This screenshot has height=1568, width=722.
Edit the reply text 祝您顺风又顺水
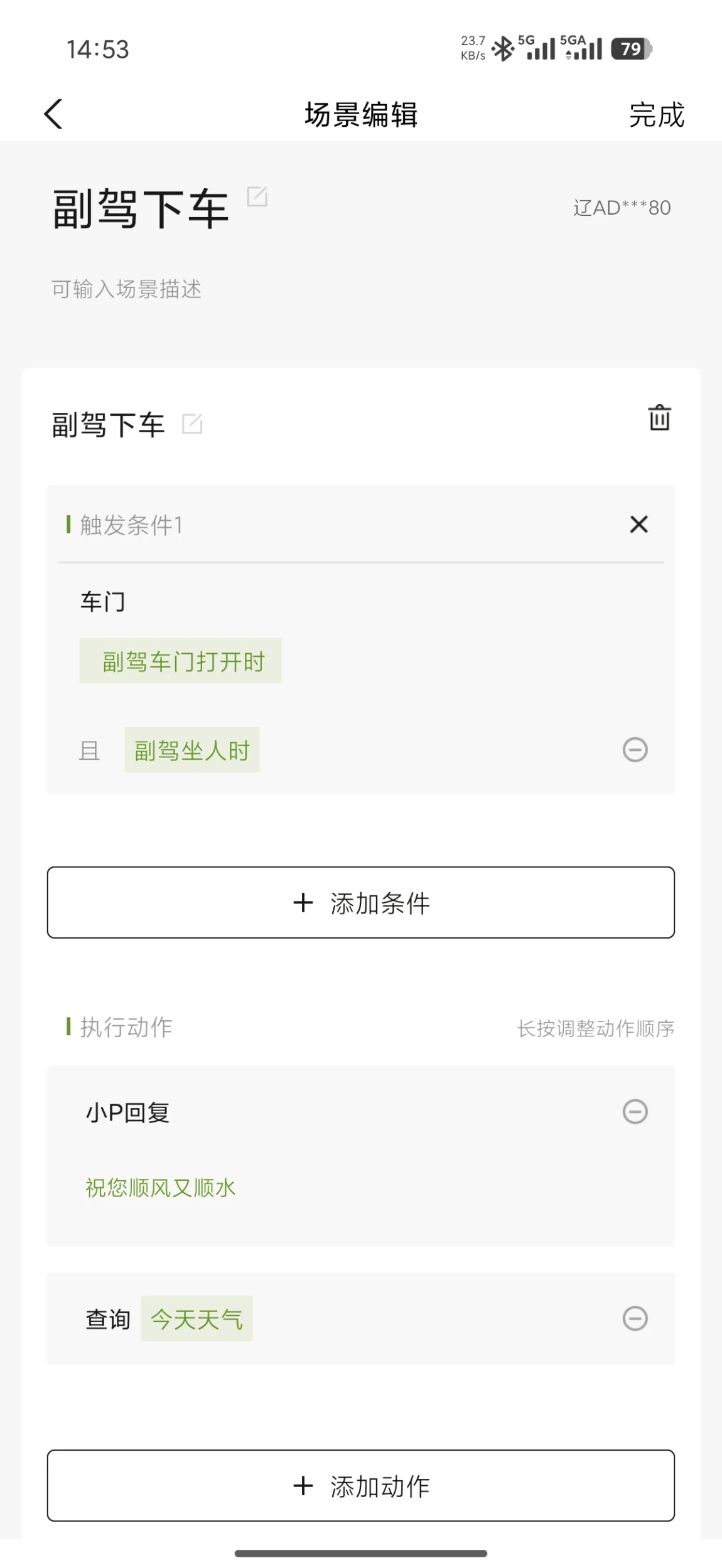(161, 1188)
